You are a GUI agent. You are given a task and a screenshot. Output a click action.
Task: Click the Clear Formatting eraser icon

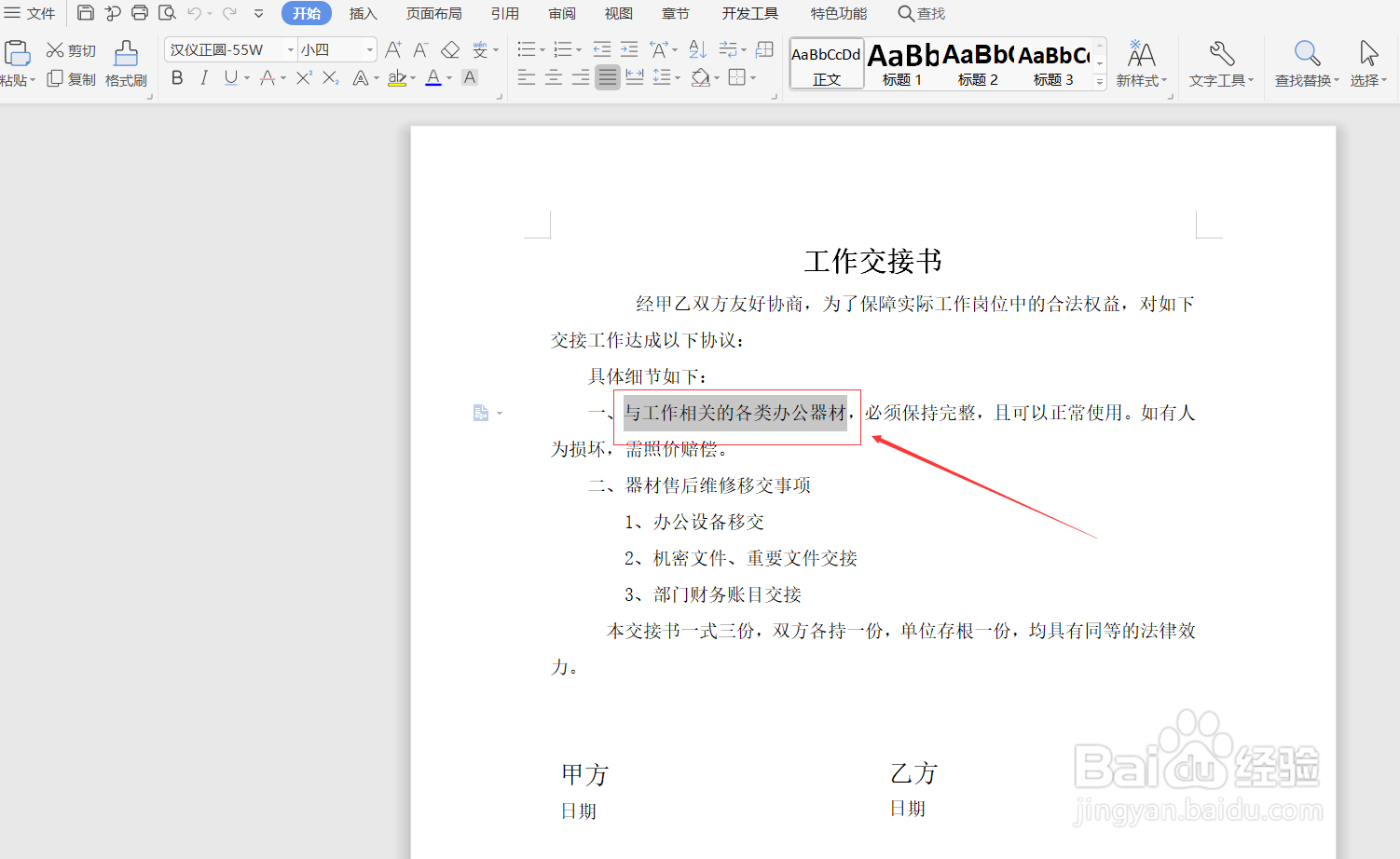(x=450, y=49)
